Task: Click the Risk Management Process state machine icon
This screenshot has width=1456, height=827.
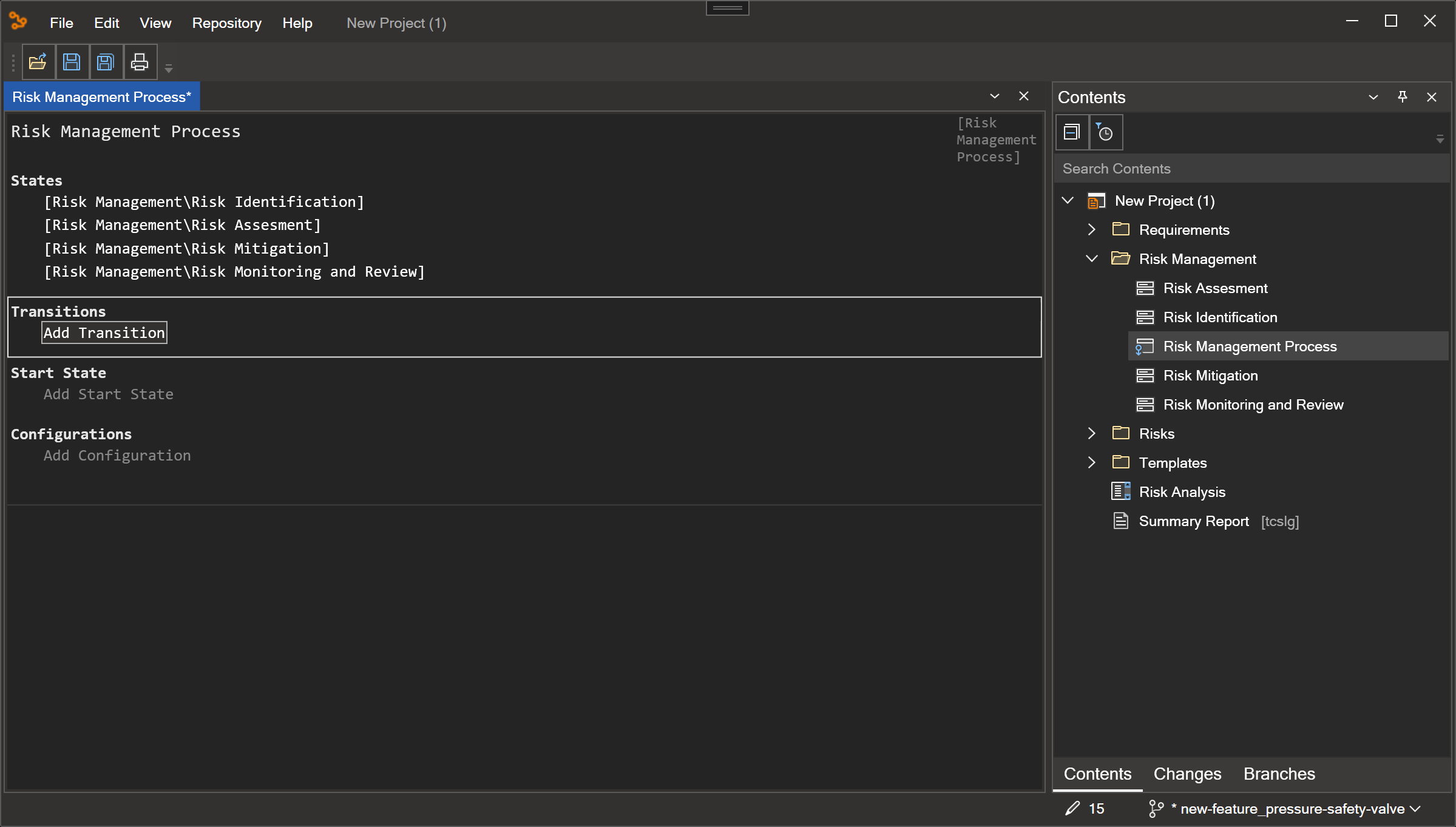Action: pyautogui.click(x=1144, y=346)
